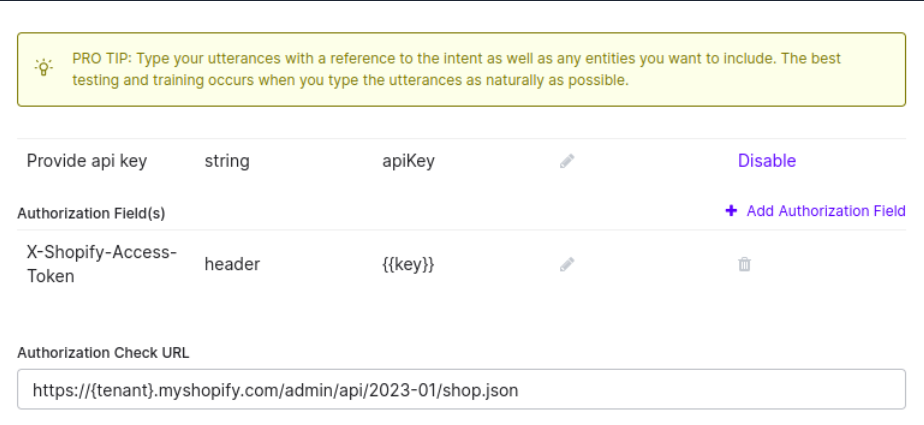This screenshot has height=425, width=924.
Task: Select the "header" location value
Action: (232, 265)
